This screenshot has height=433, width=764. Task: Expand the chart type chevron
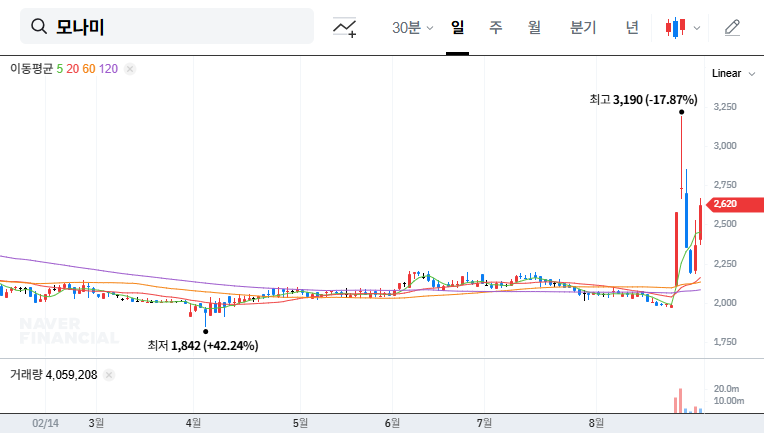697,28
